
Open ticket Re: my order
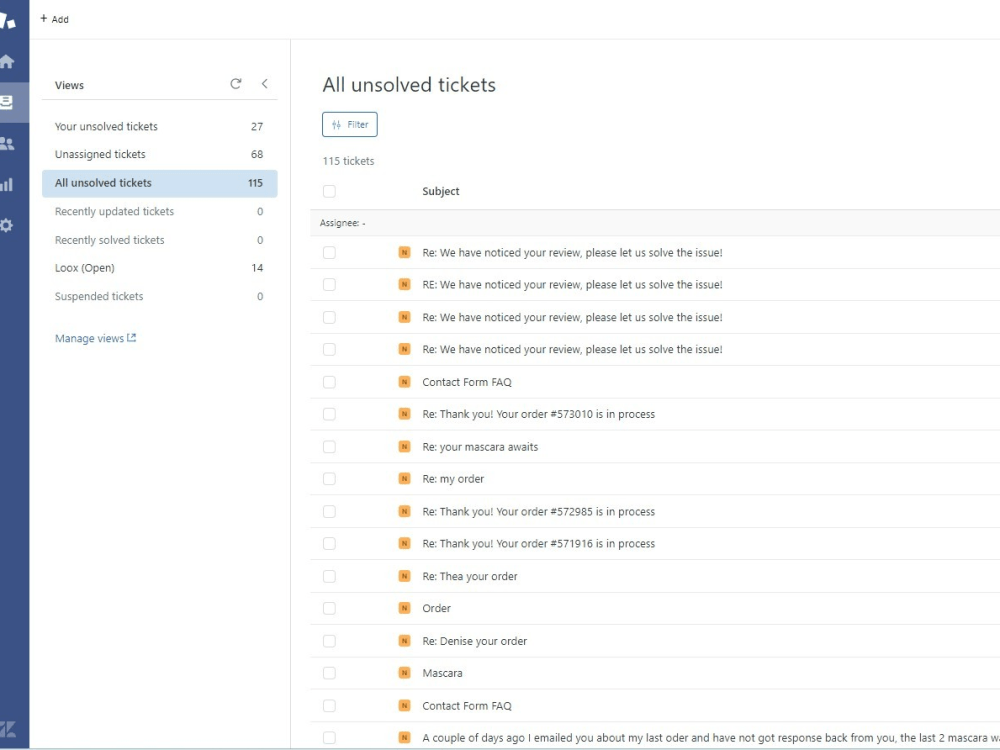tap(453, 479)
